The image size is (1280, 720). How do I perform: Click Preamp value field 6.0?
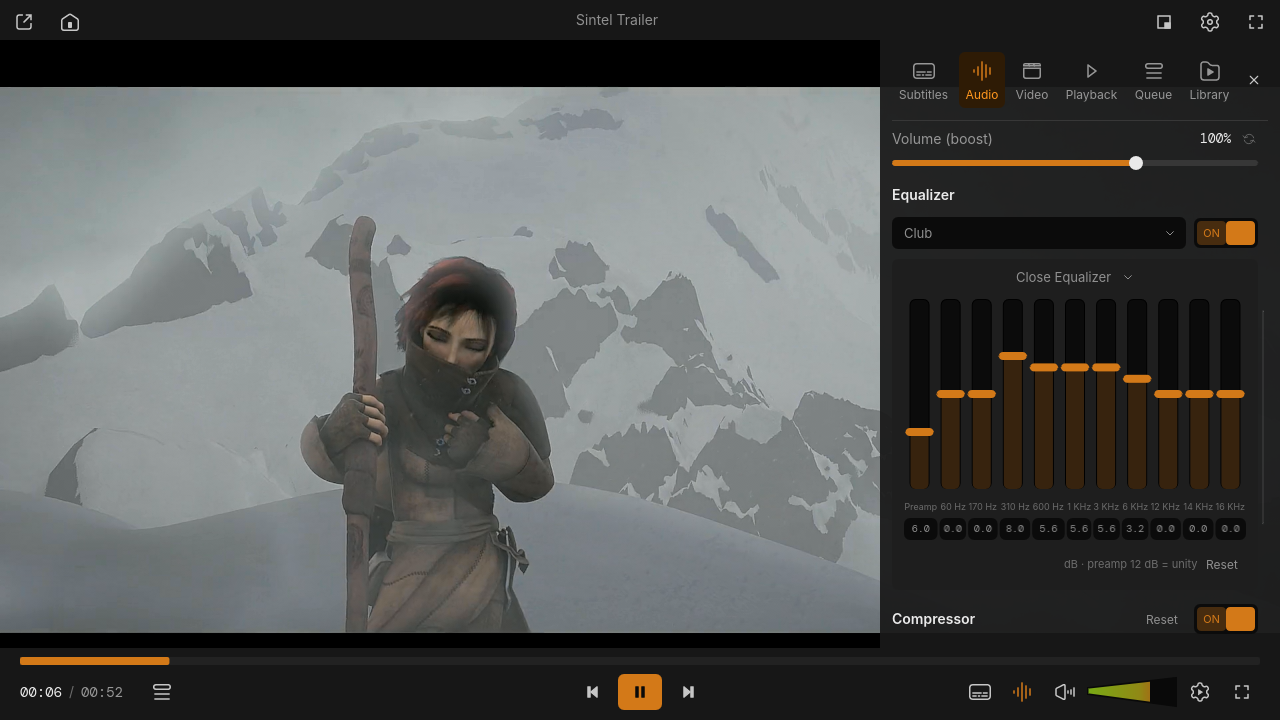point(920,529)
